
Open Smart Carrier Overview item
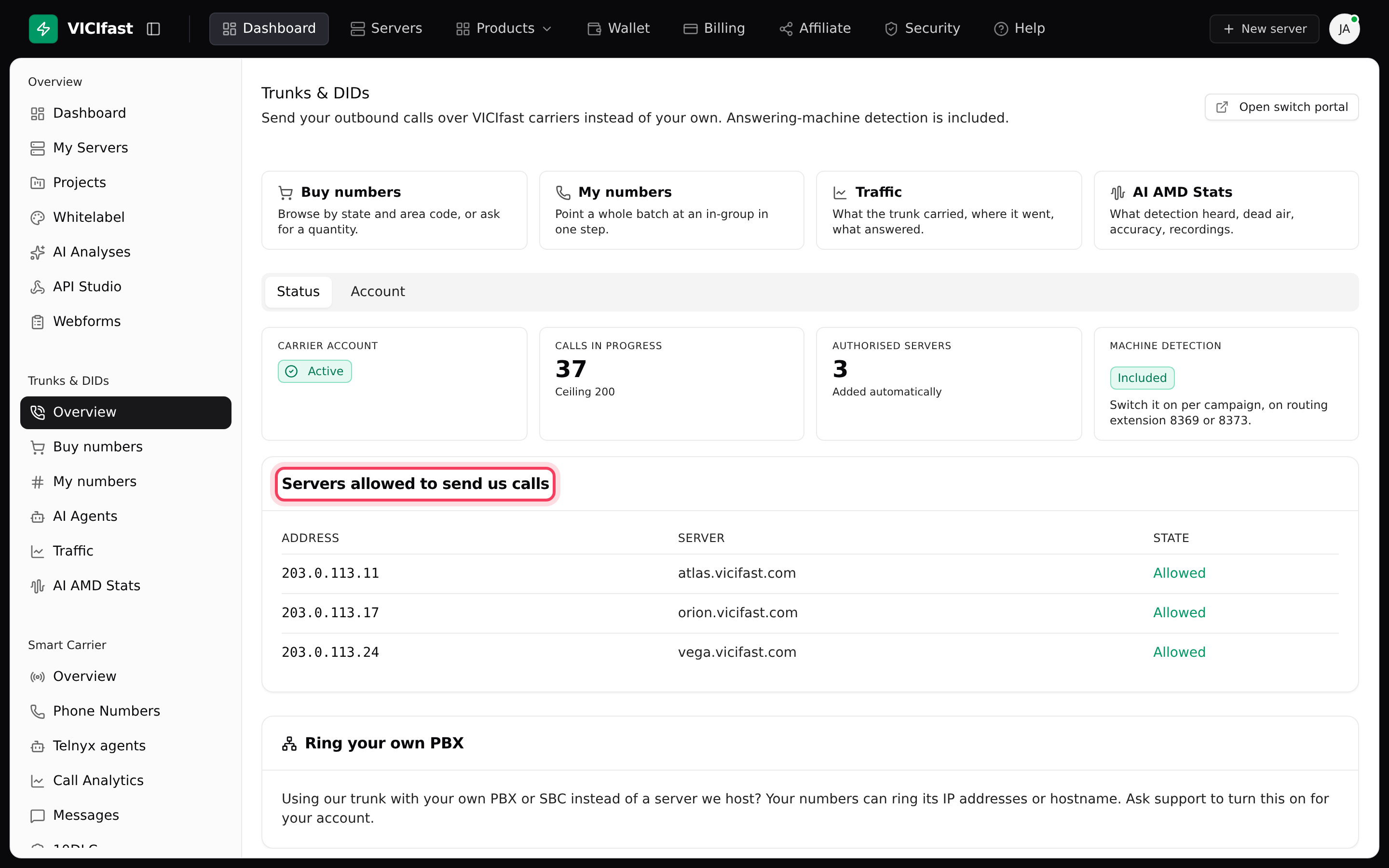[x=126, y=676]
